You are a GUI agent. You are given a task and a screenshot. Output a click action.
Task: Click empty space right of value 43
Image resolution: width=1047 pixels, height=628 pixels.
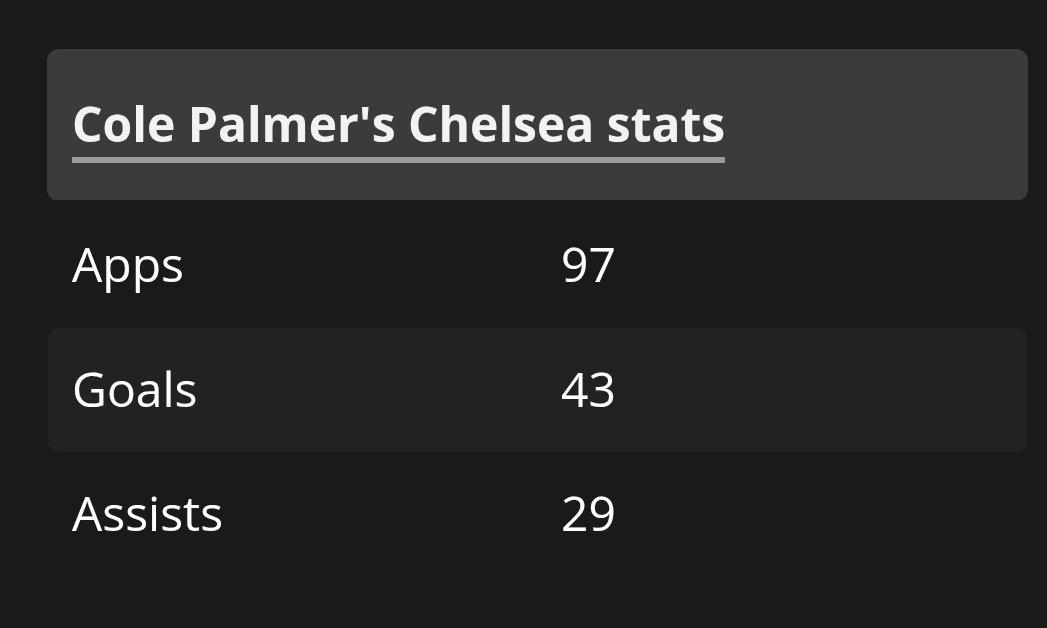820,390
